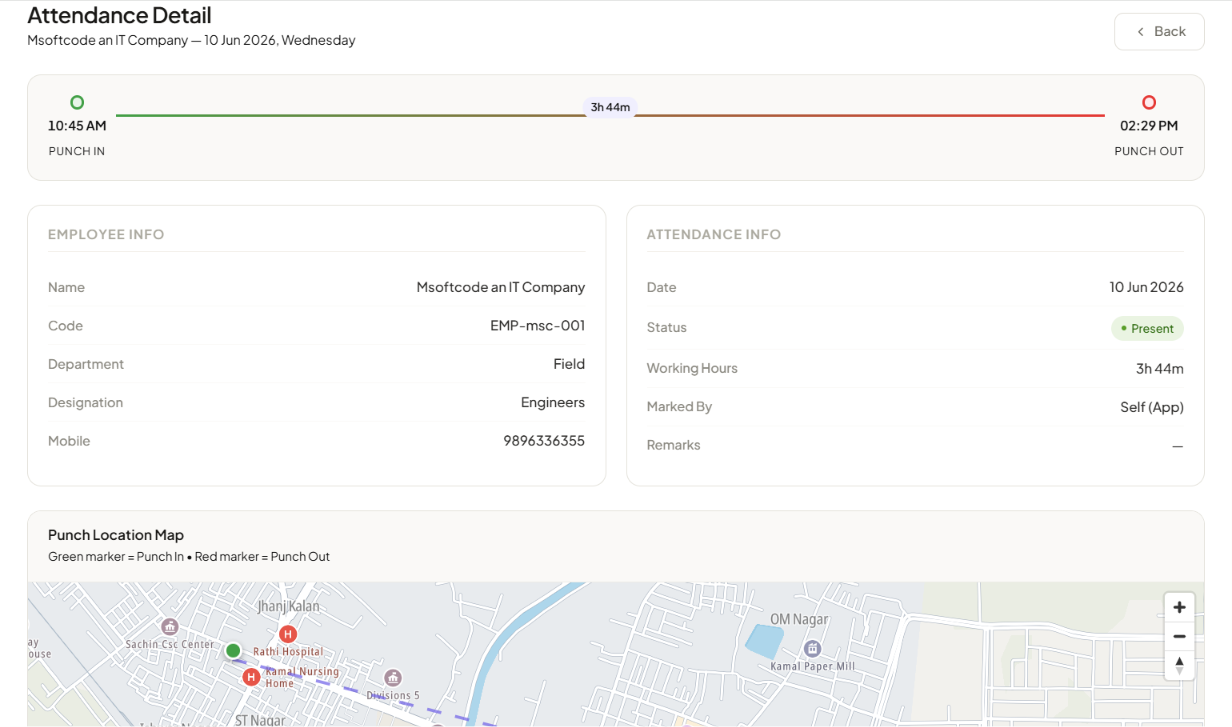Click the ATTENDANCE INFO section header

[x=714, y=234]
